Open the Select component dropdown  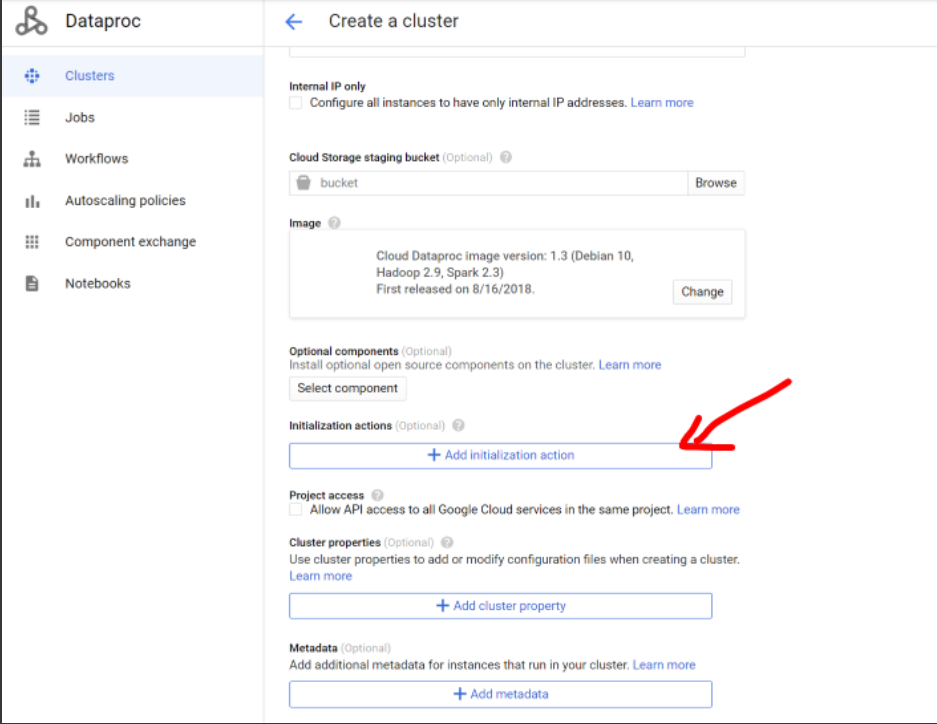tap(348, 388)
